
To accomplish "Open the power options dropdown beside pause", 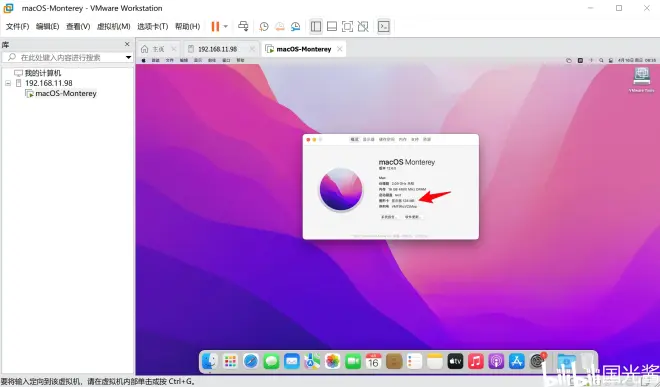I will [x=226, y=27].
